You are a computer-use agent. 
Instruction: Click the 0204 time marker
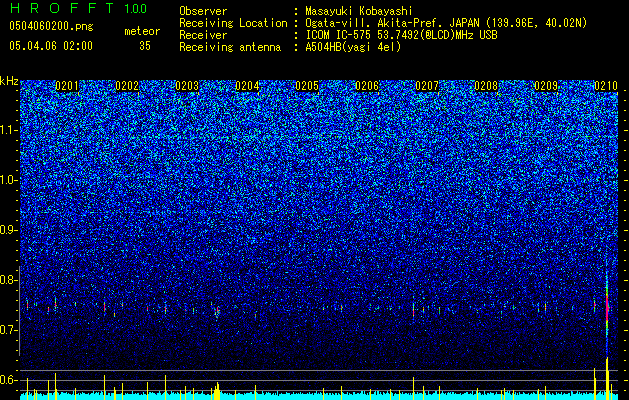(x=247, y=86)
